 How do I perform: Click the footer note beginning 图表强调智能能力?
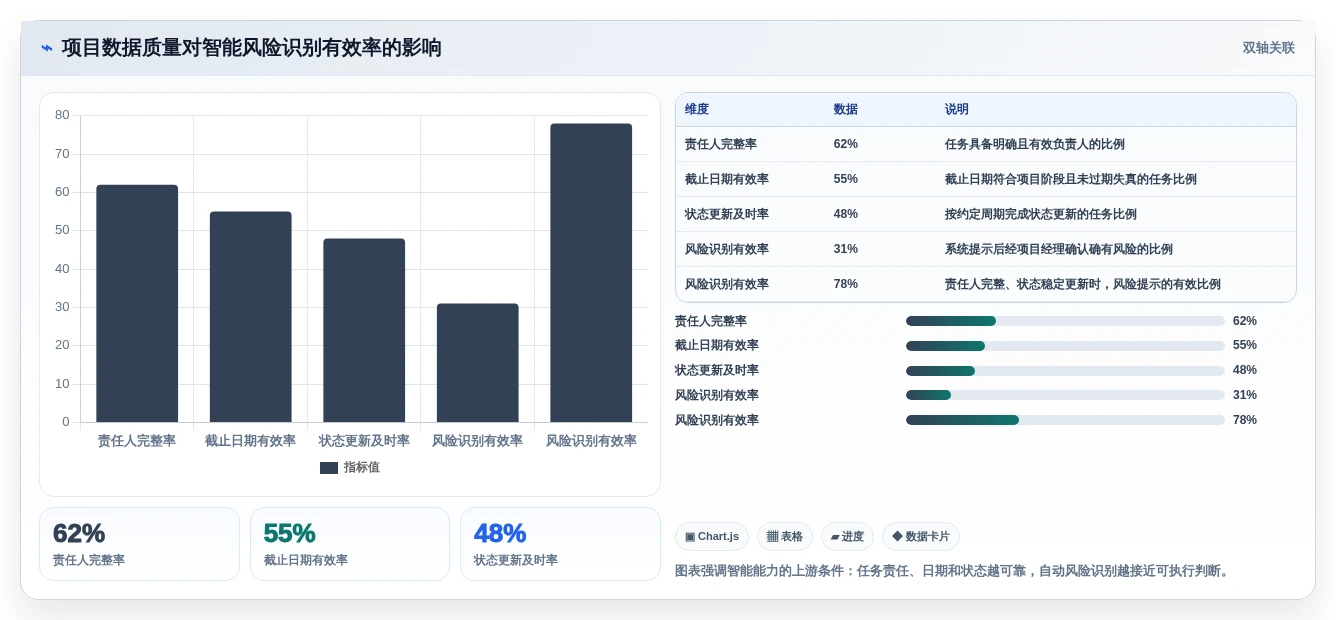[x=954, y=571]
